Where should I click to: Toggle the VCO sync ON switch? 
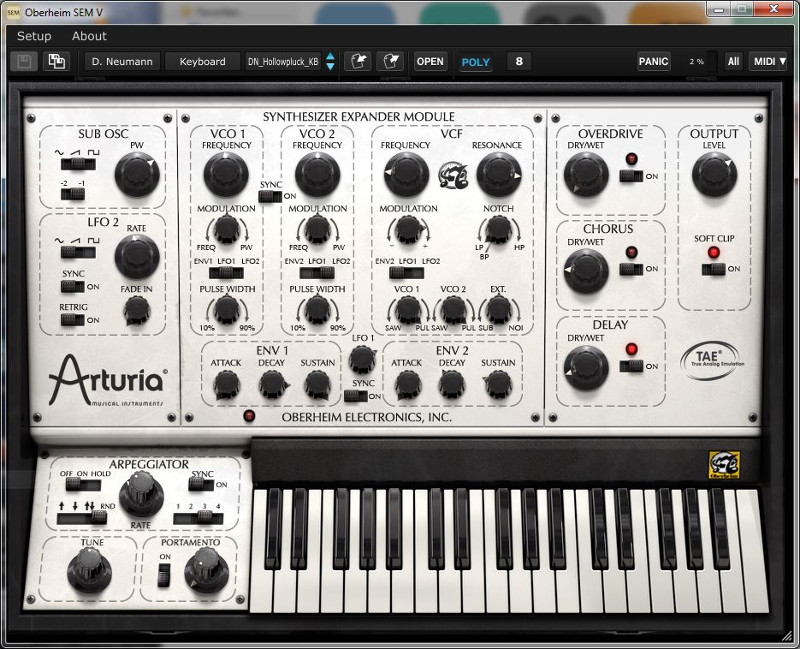tap(270, 196)
